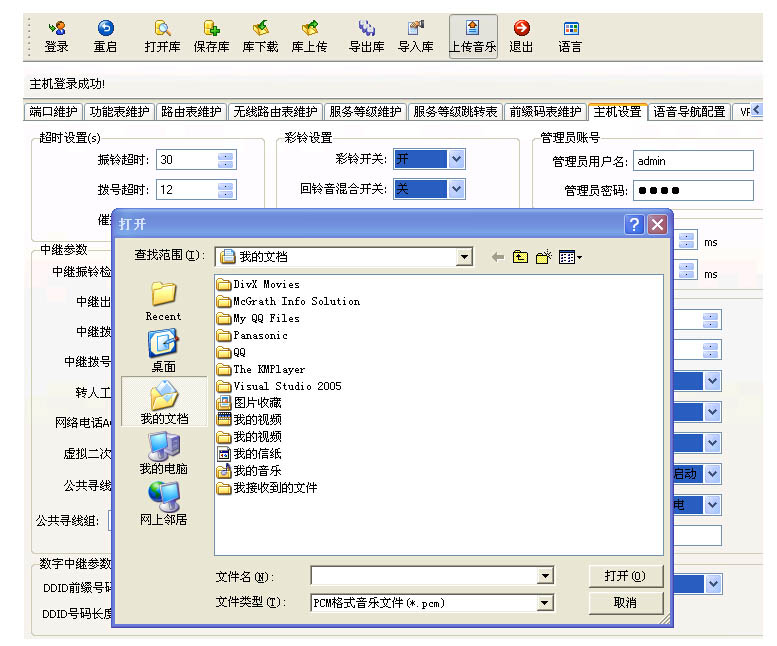Open 我的电脑 in the dialog sidebar

[163, 453]
